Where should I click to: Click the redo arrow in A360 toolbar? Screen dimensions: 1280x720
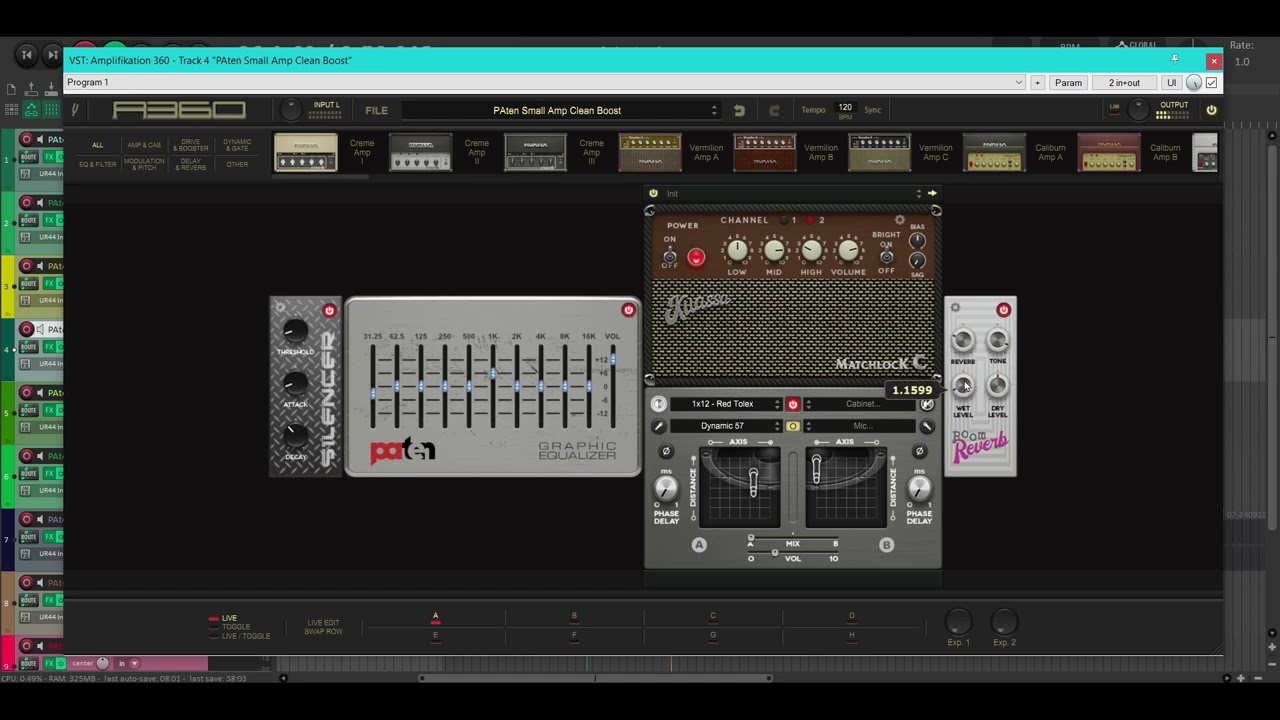(774, 110)
